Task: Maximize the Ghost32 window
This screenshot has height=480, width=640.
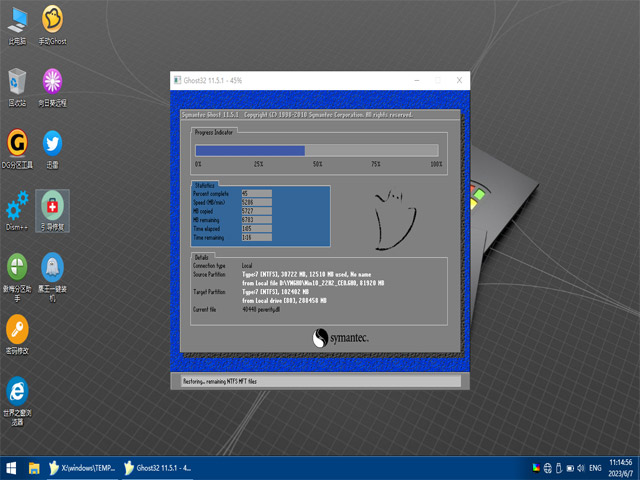Action: tap(438, 80)
